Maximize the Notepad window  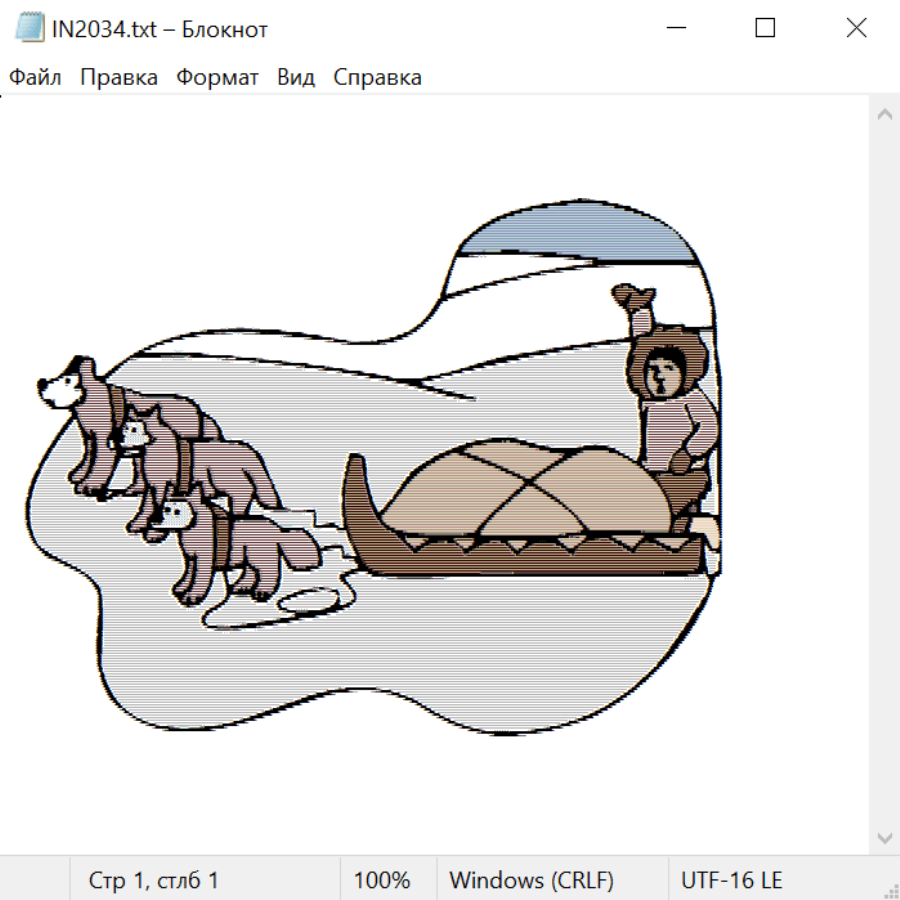pos(765,28)
